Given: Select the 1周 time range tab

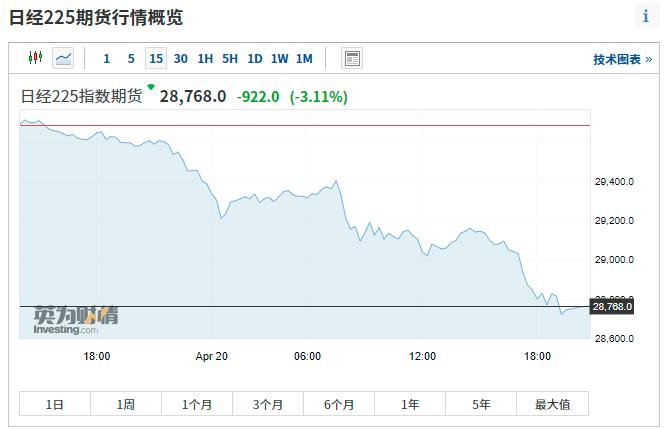Looking at the screenshot, I should point(126,404).
